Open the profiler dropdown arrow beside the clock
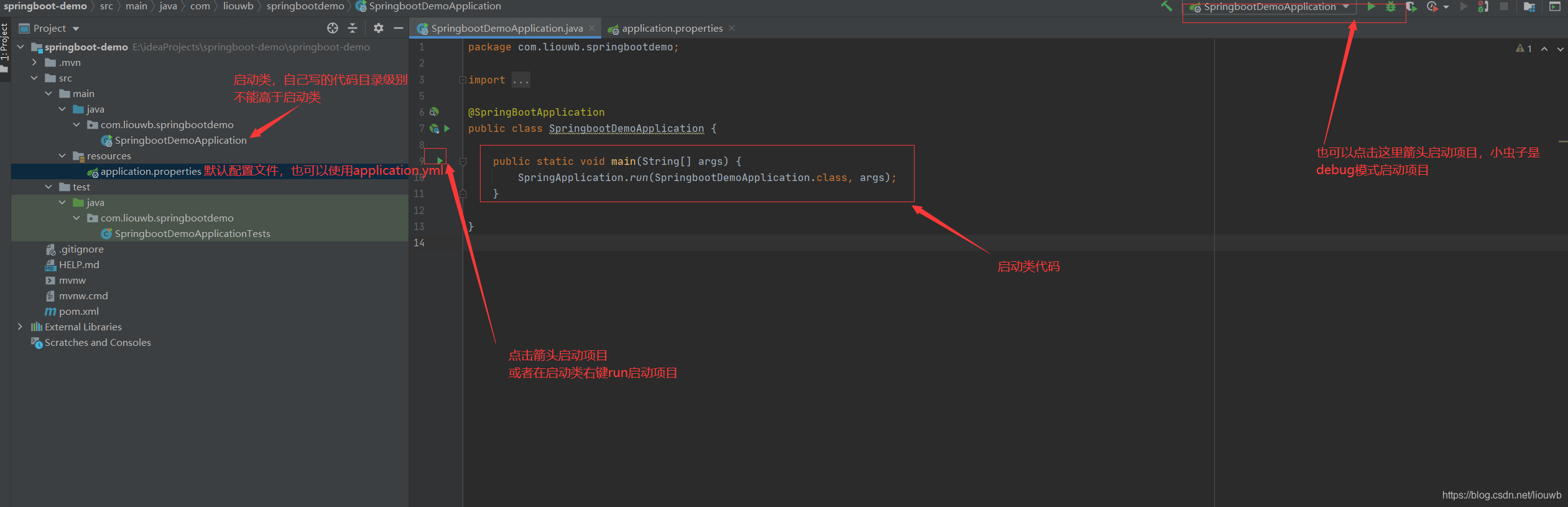 1446,7
